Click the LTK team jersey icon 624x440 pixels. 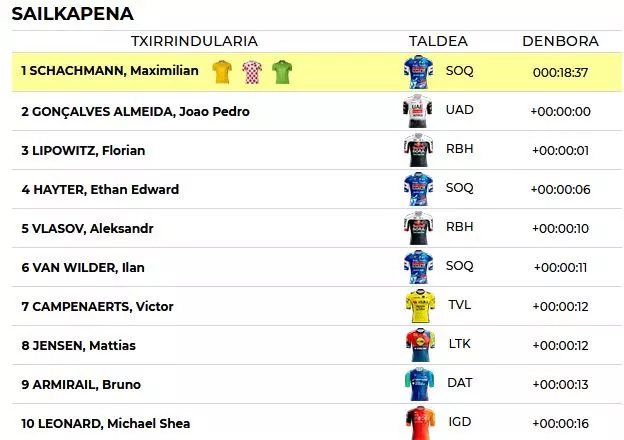(418, 345)
